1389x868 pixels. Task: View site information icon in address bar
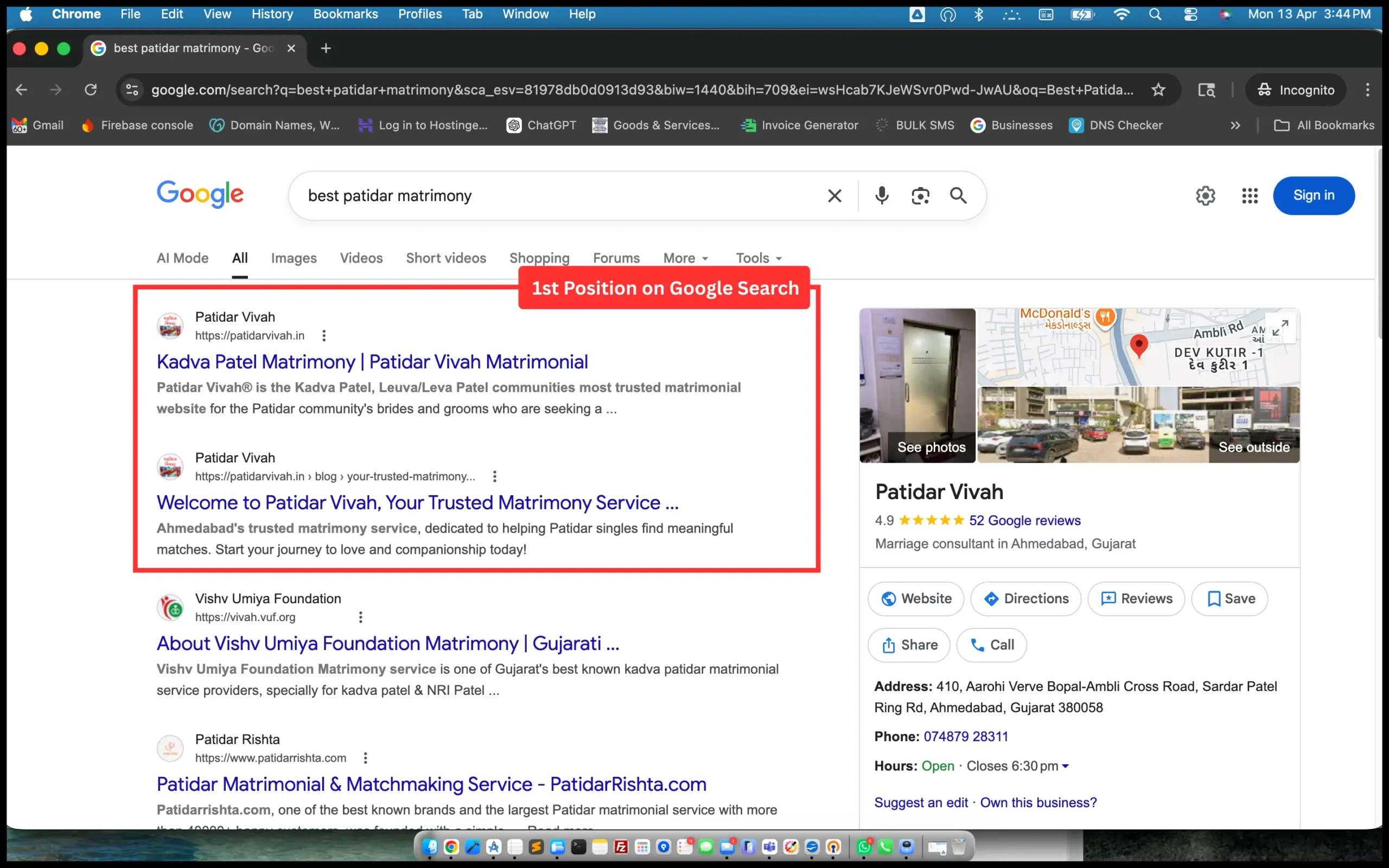coord(132,90)
